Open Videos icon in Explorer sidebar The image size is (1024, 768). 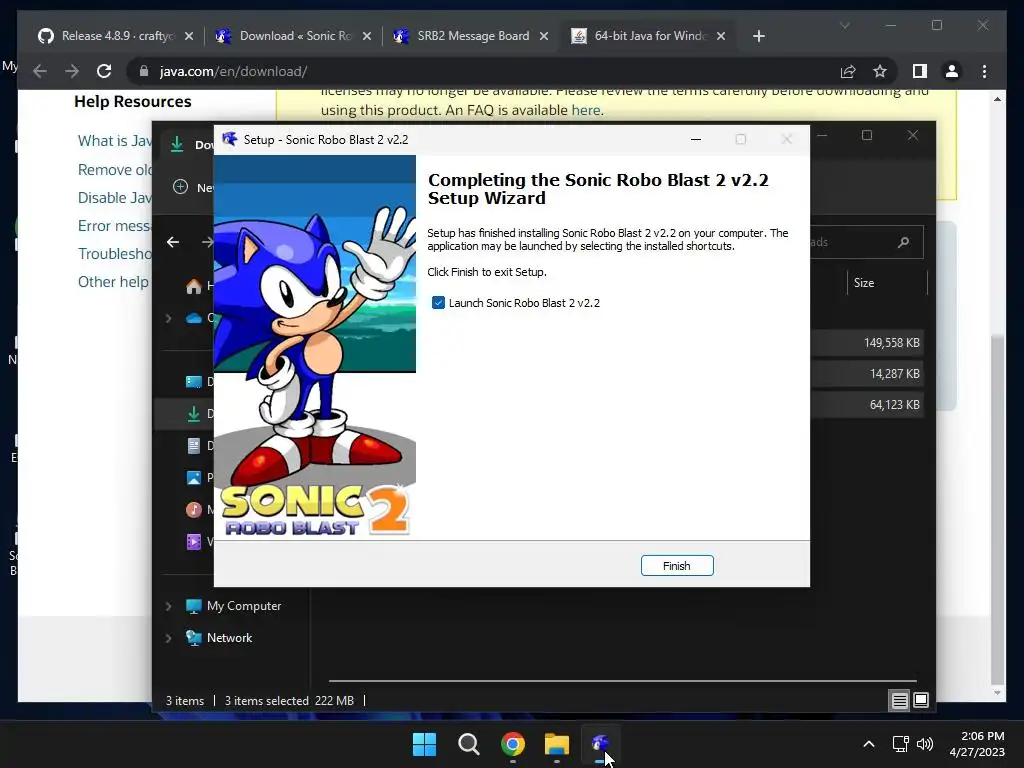(x=194, y=541)
